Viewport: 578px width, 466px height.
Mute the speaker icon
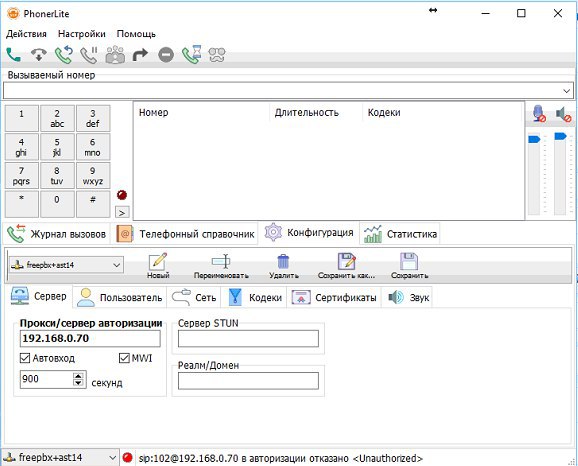(564, 114)
